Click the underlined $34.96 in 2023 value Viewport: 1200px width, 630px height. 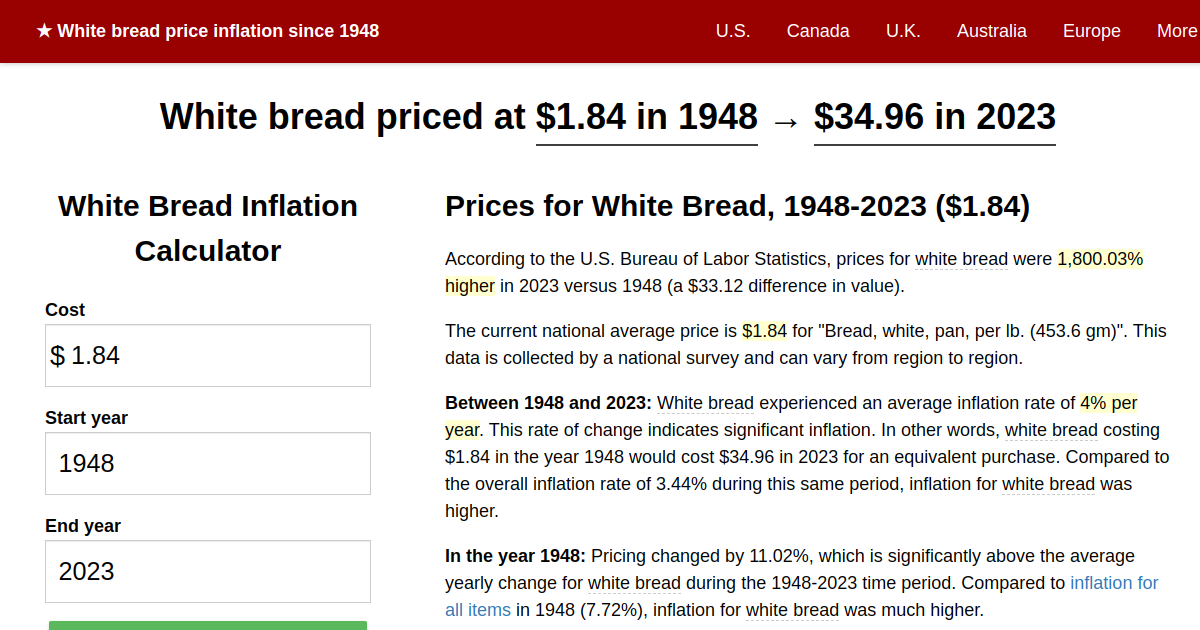pyautogui.click(x=934, y=117)
